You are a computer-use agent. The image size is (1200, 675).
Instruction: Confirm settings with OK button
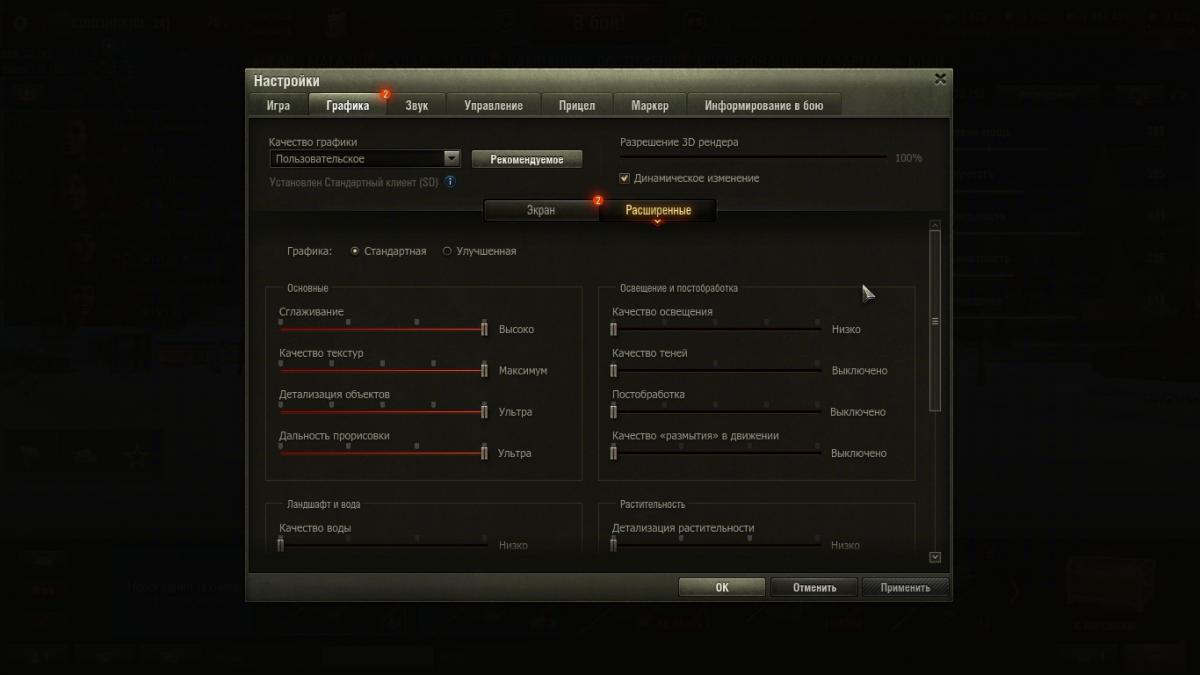pyautogui.click(x=722, y=587)
